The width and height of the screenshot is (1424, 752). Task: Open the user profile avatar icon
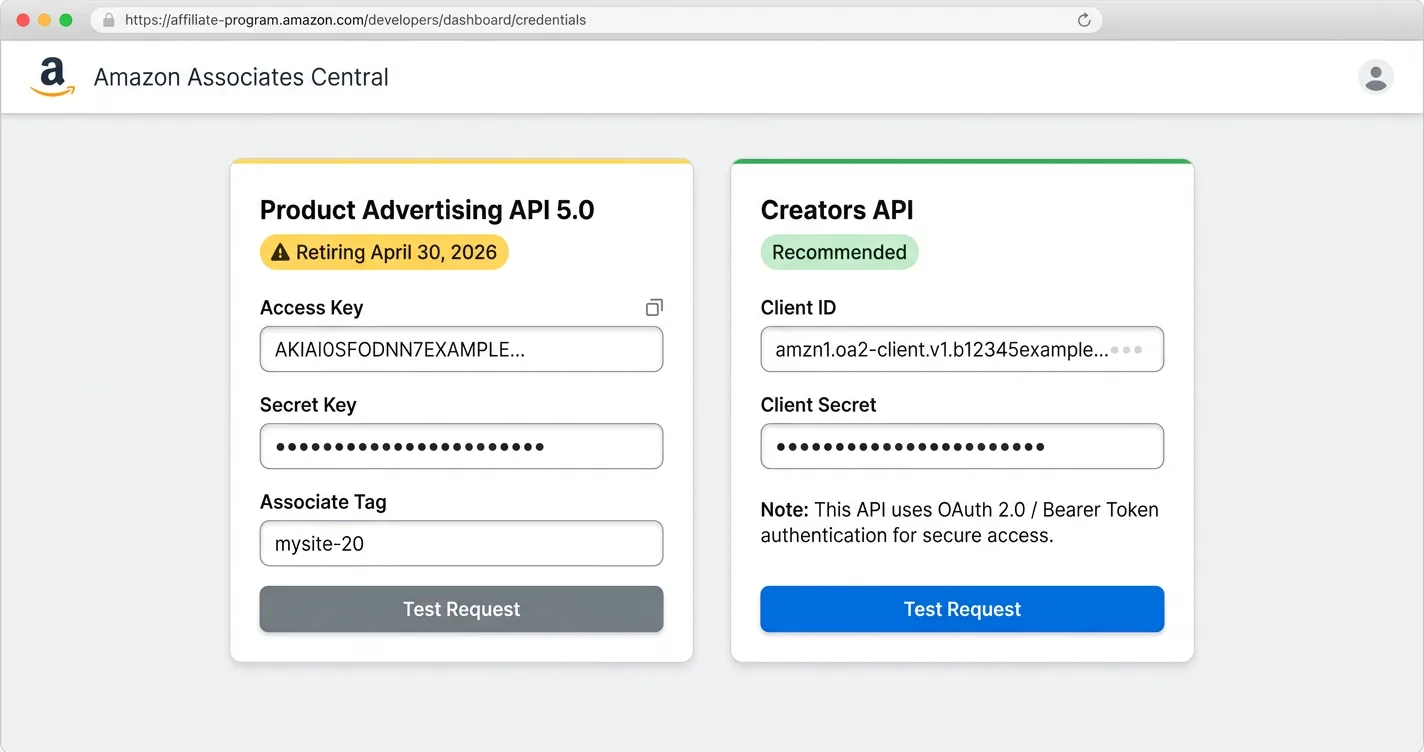[1375, 76]
